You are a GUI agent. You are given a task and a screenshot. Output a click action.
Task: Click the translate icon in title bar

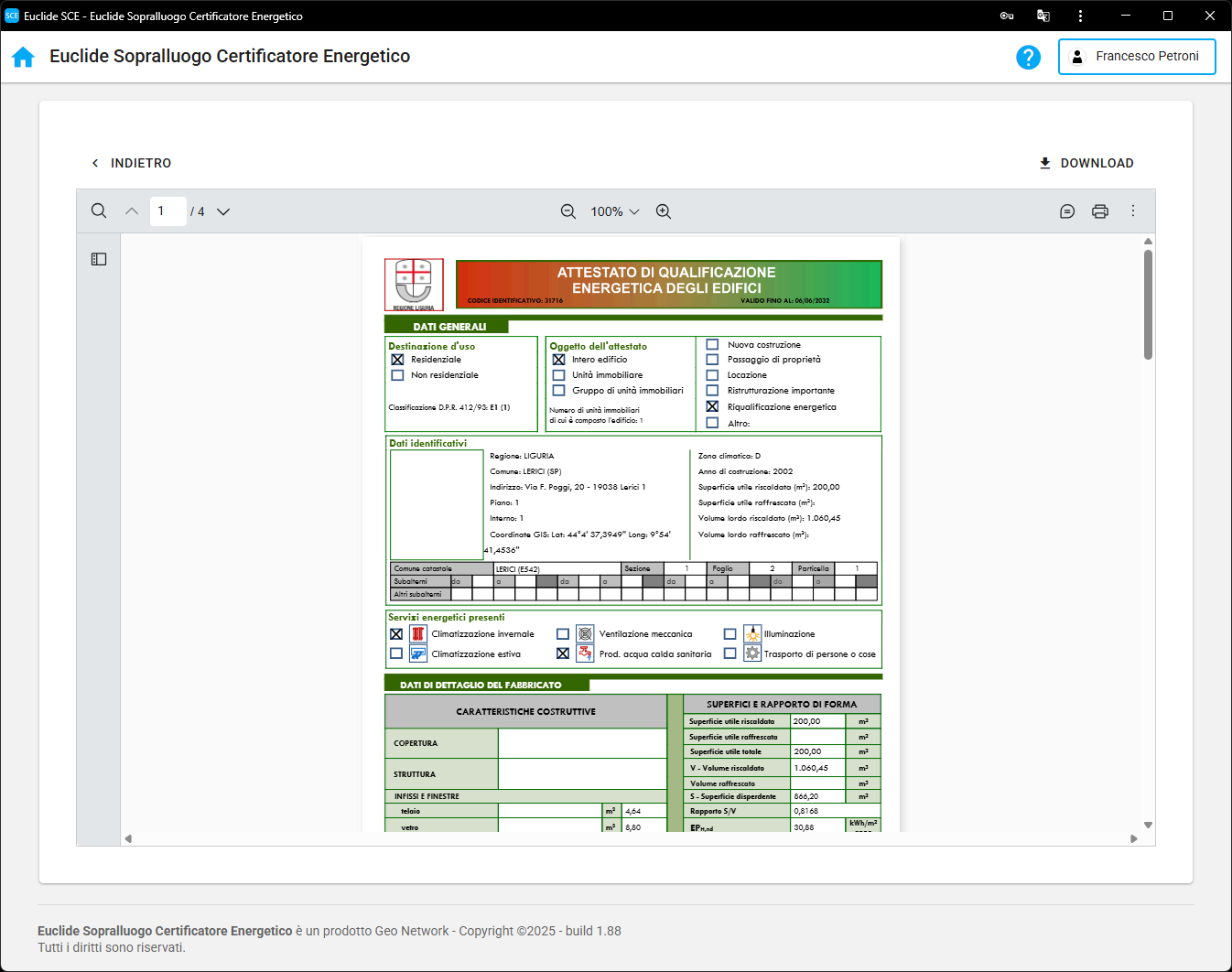click(1043, 16)
